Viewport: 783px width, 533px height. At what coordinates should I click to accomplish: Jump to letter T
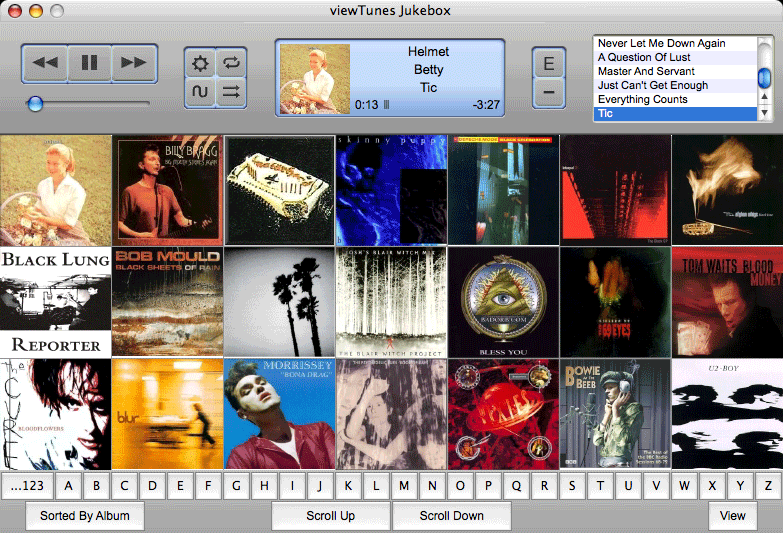pos(600,486)
